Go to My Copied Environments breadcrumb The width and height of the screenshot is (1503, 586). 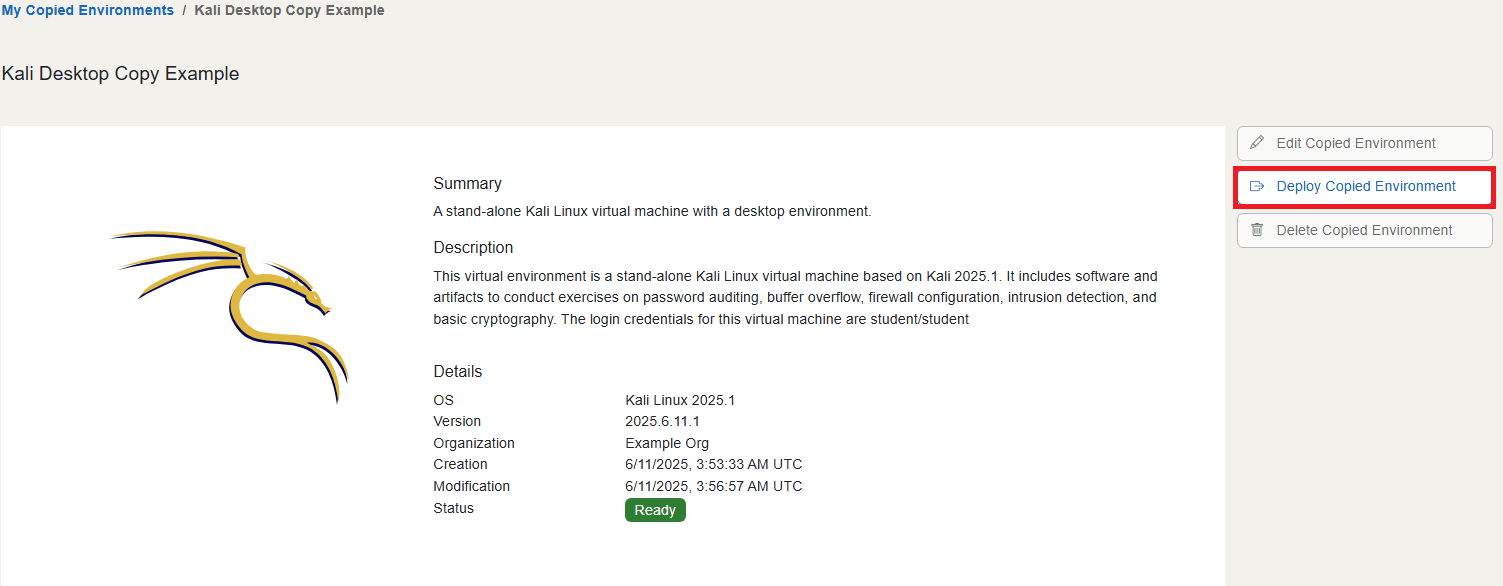pyautogui.click(x=88, y=10)
